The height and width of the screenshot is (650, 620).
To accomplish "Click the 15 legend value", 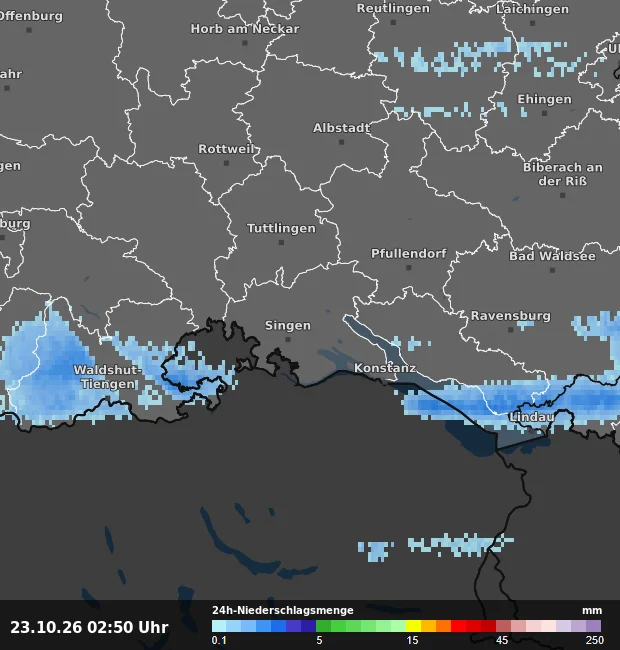I will 412,640.
